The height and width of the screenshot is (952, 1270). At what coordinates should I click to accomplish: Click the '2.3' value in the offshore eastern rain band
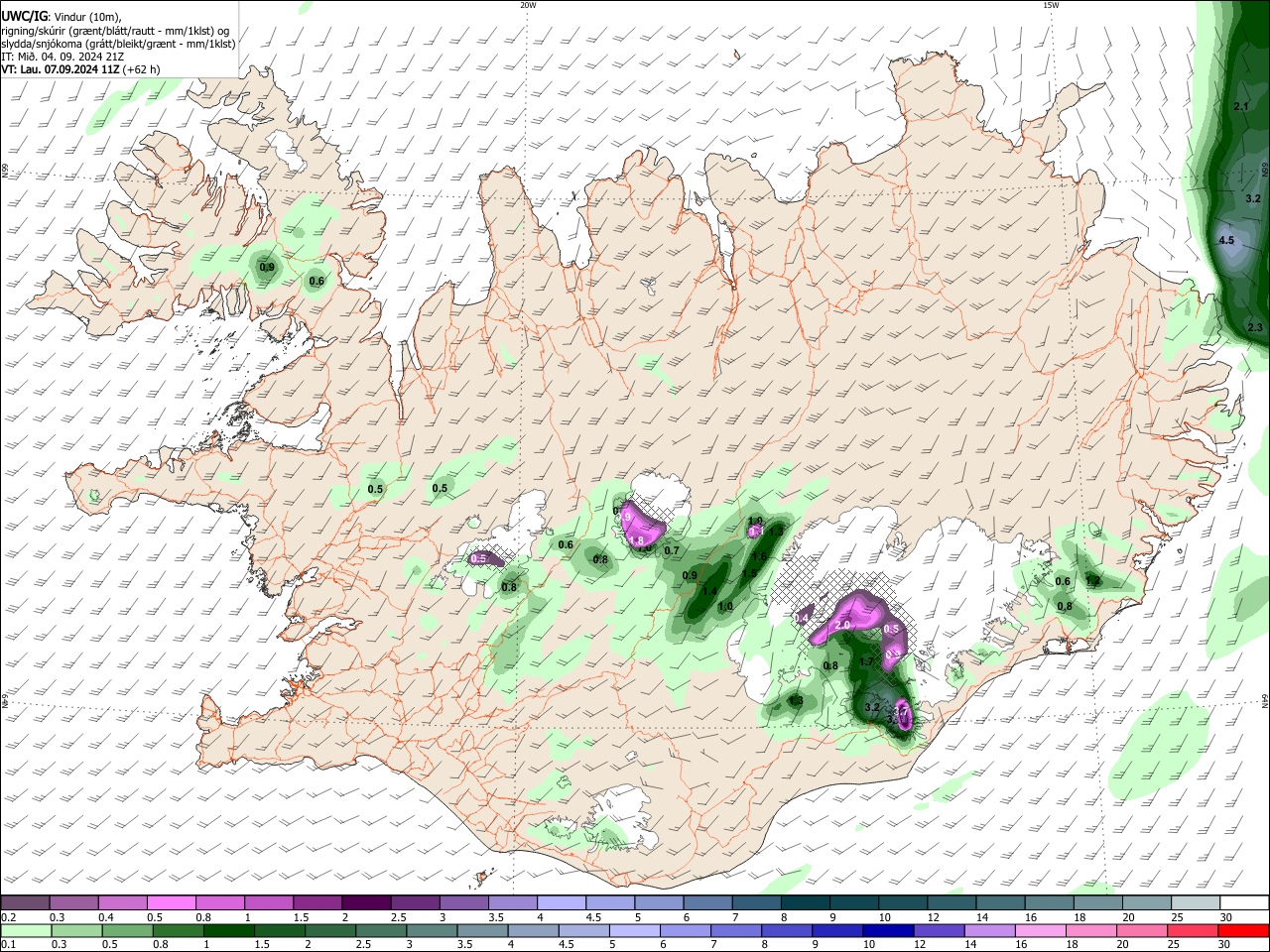(1254, 327)
